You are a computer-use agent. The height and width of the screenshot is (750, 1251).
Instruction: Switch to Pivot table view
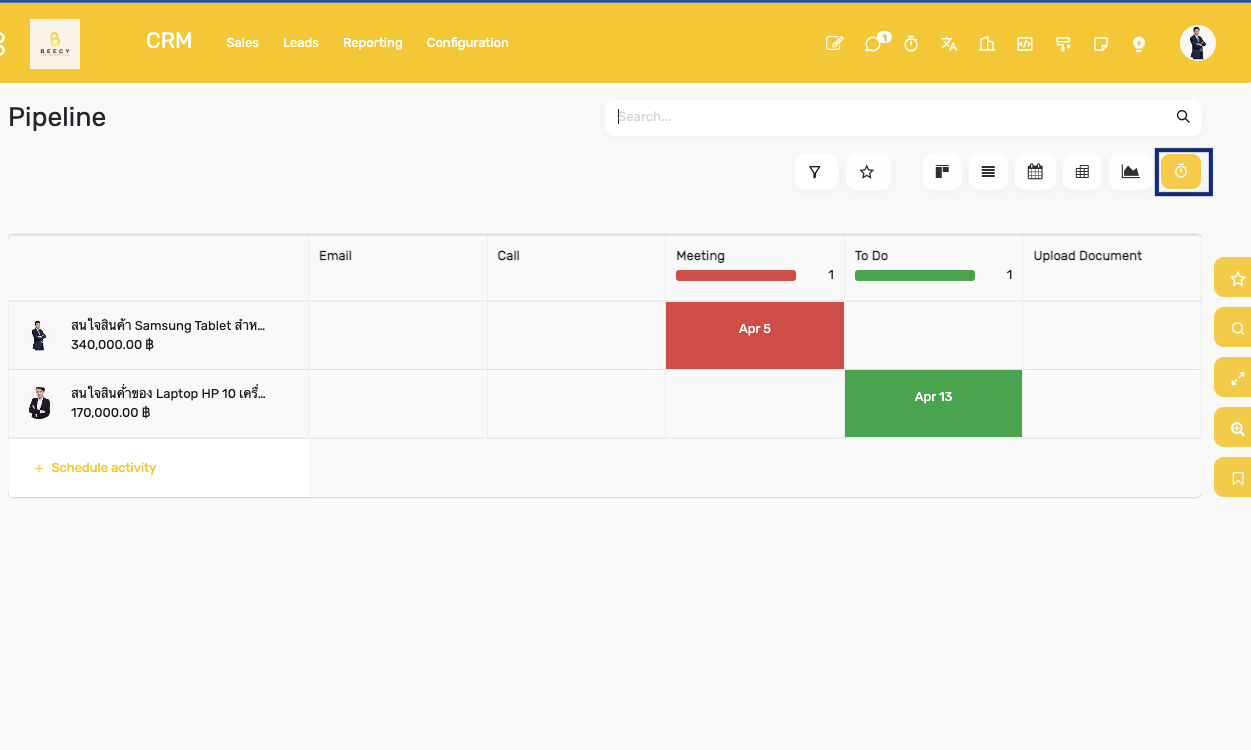coord(1082,172)
